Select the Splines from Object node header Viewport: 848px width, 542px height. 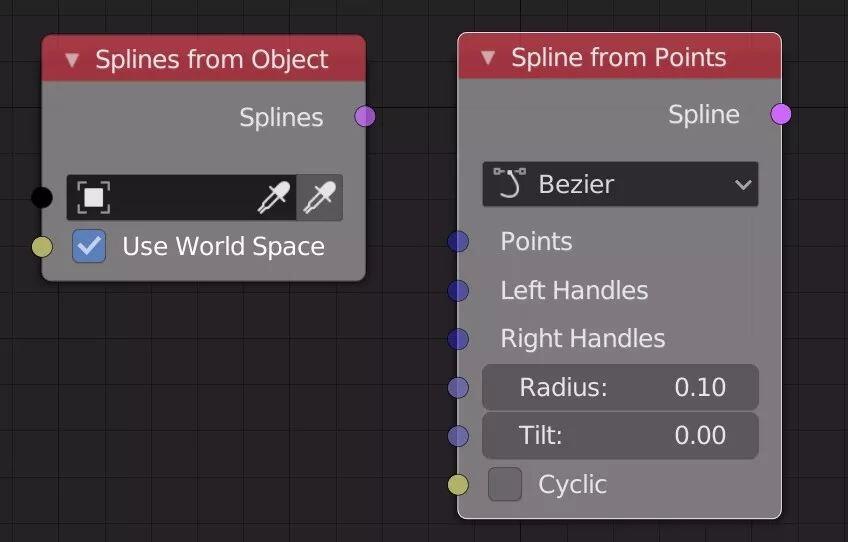tap(204, 58)
